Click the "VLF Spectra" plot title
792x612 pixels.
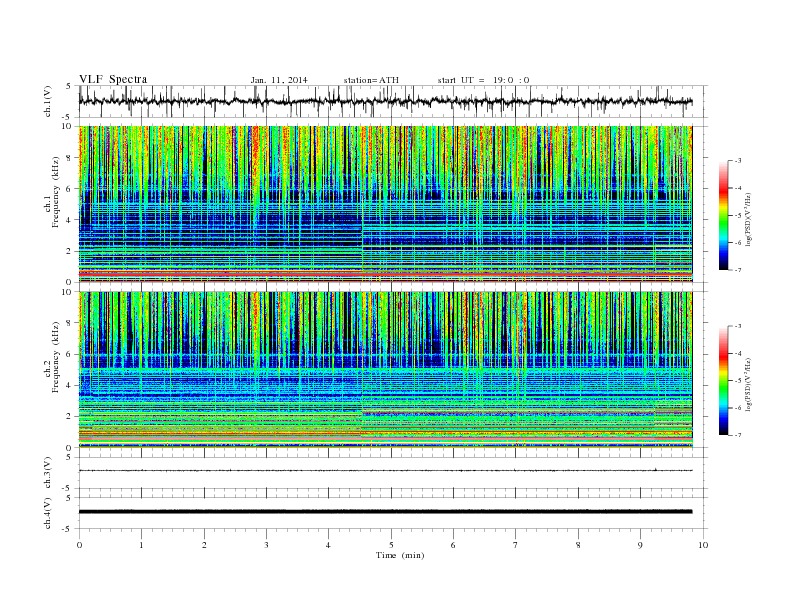pyautogui.click(x=113, y=79)
